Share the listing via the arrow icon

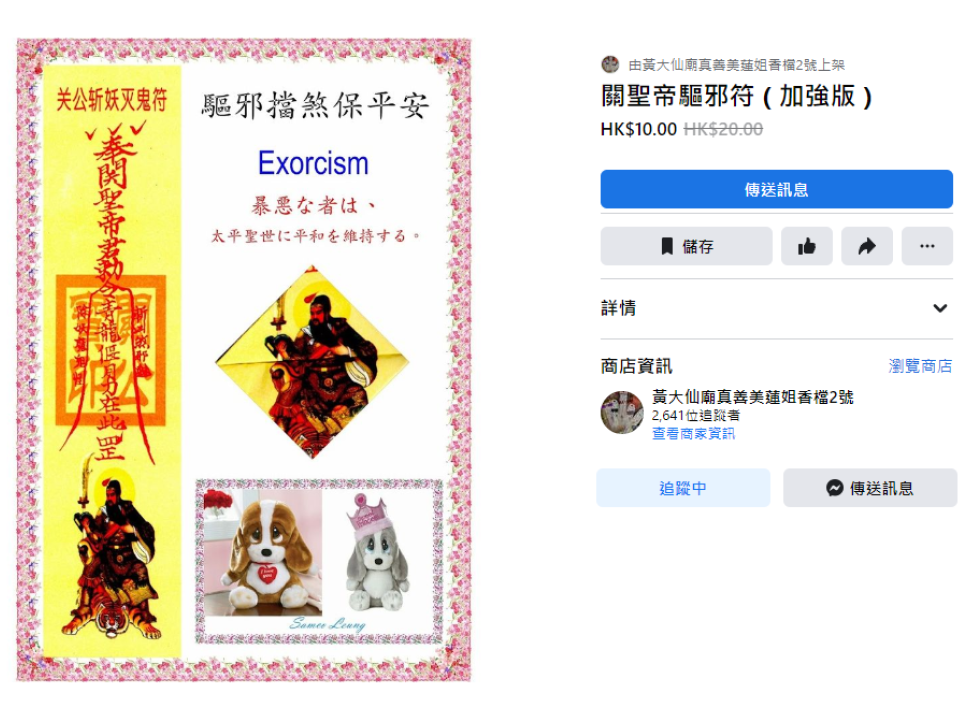click(x=866, y=246)
